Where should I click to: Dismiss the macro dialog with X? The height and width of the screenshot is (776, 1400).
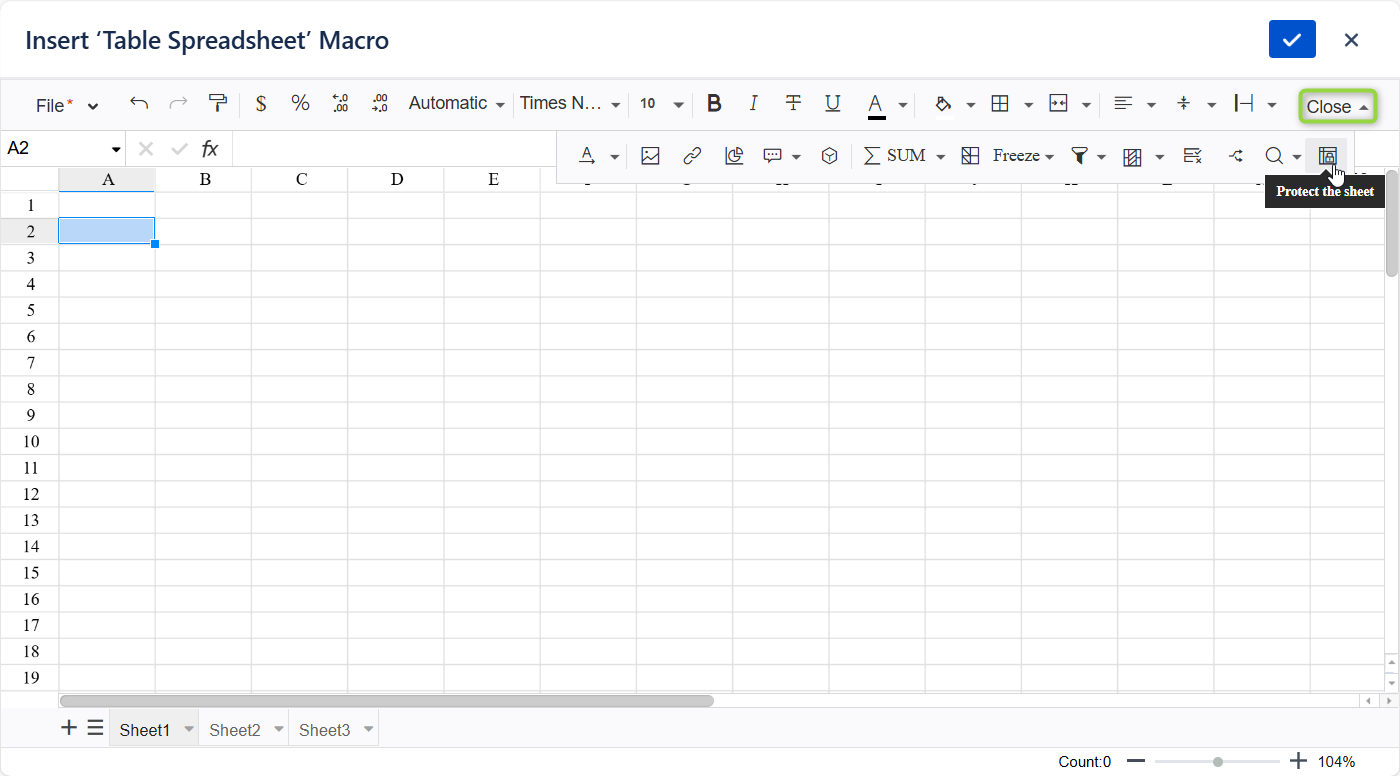[1351, 40]
